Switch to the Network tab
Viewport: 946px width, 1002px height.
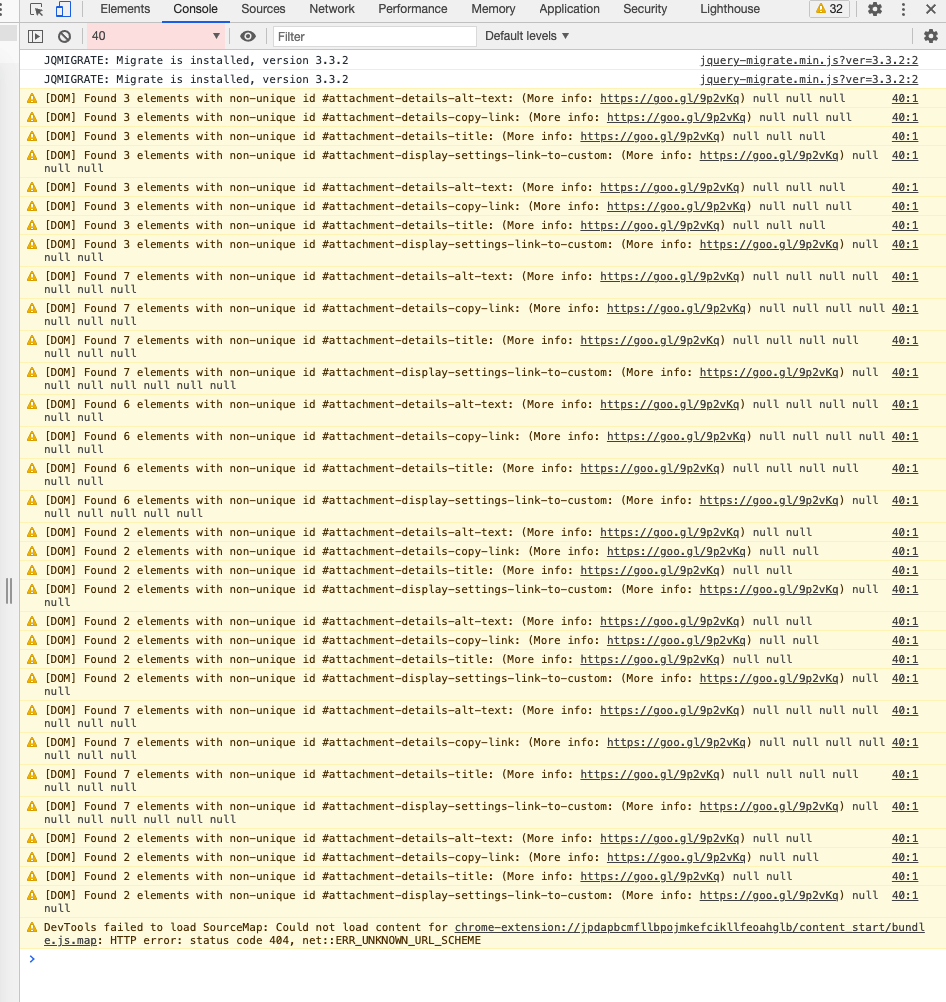pos(332,9)
